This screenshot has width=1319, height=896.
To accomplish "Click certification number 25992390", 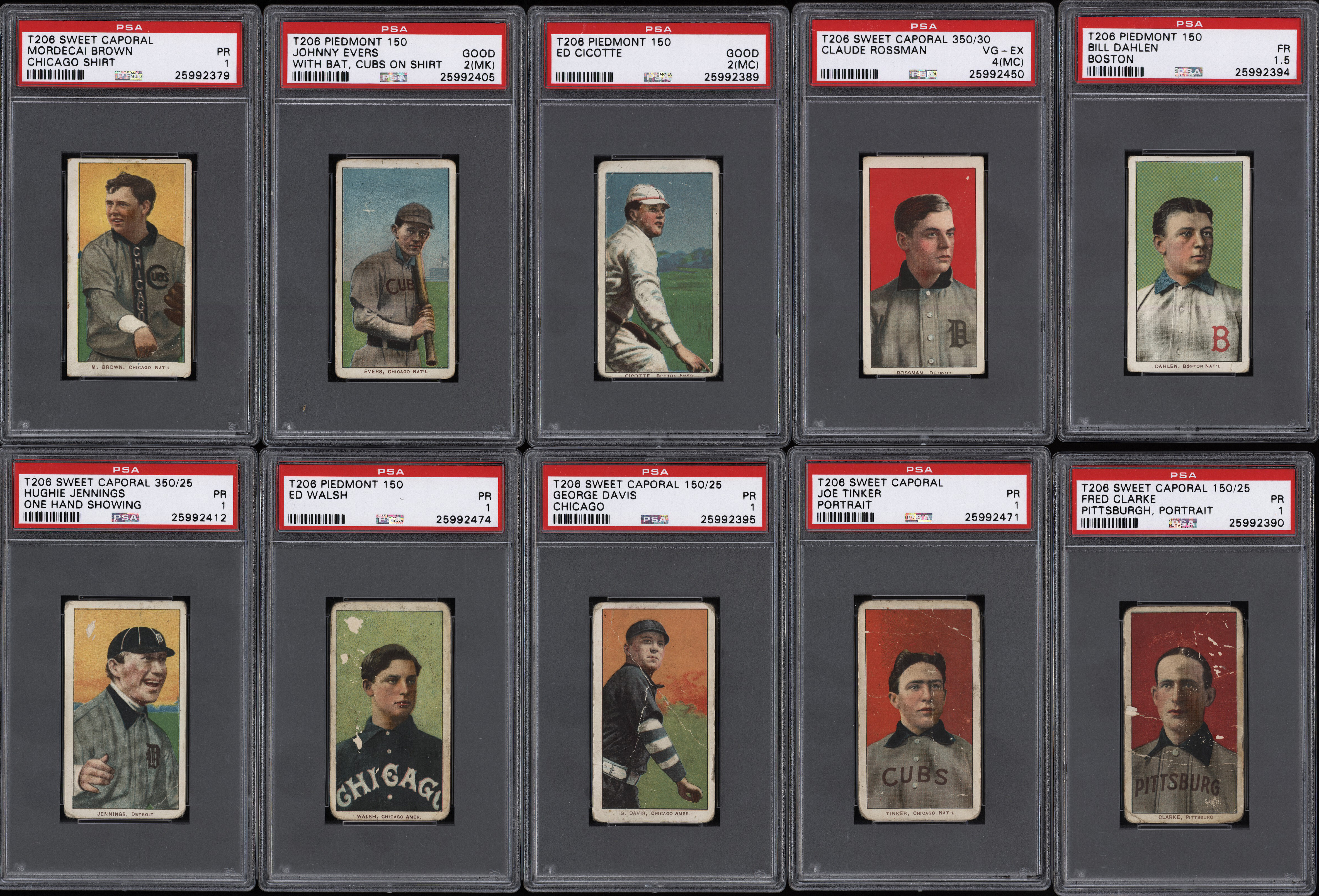I will 1256,523.
